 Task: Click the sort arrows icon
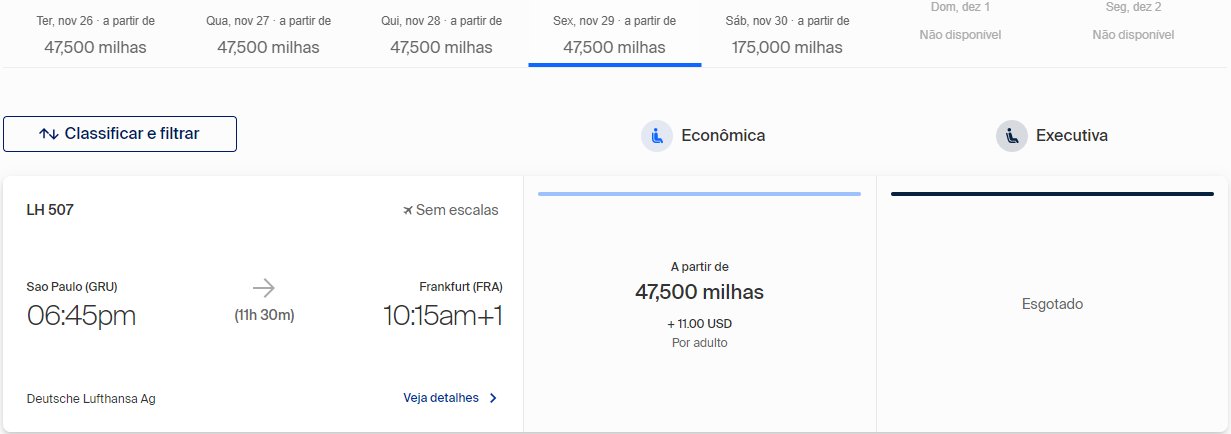coord(49,134)
